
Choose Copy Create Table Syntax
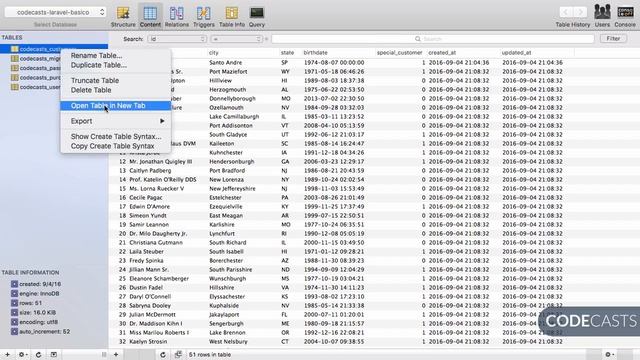click(x=113, y=146)
